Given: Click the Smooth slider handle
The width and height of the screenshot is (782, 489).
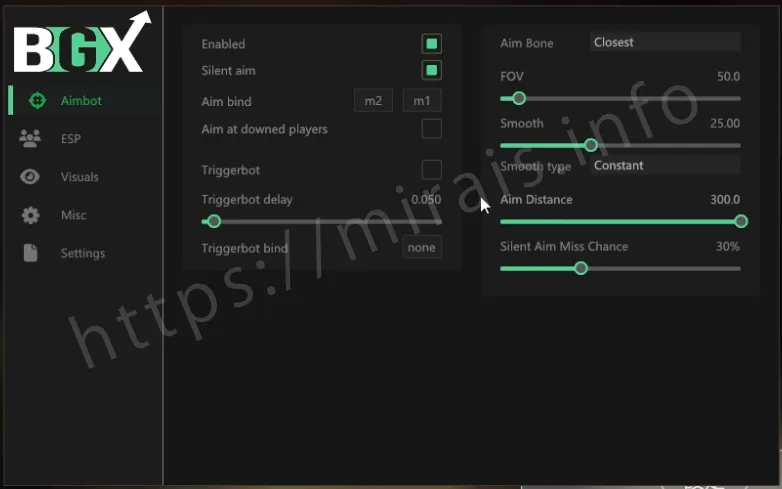Looking at the screenshot, I should pos(591,145).
